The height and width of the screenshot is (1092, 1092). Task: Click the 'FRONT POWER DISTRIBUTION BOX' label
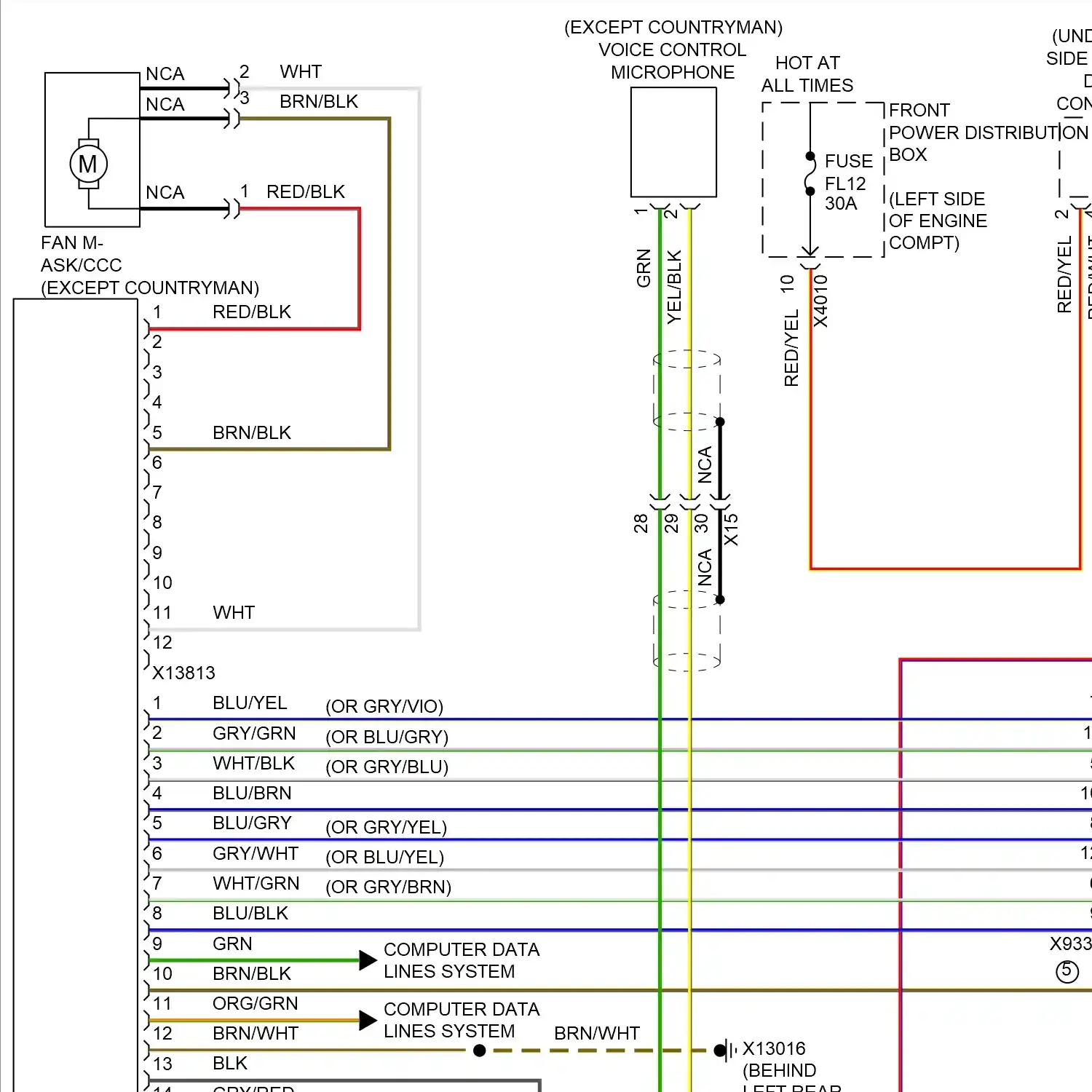point(989,132)
